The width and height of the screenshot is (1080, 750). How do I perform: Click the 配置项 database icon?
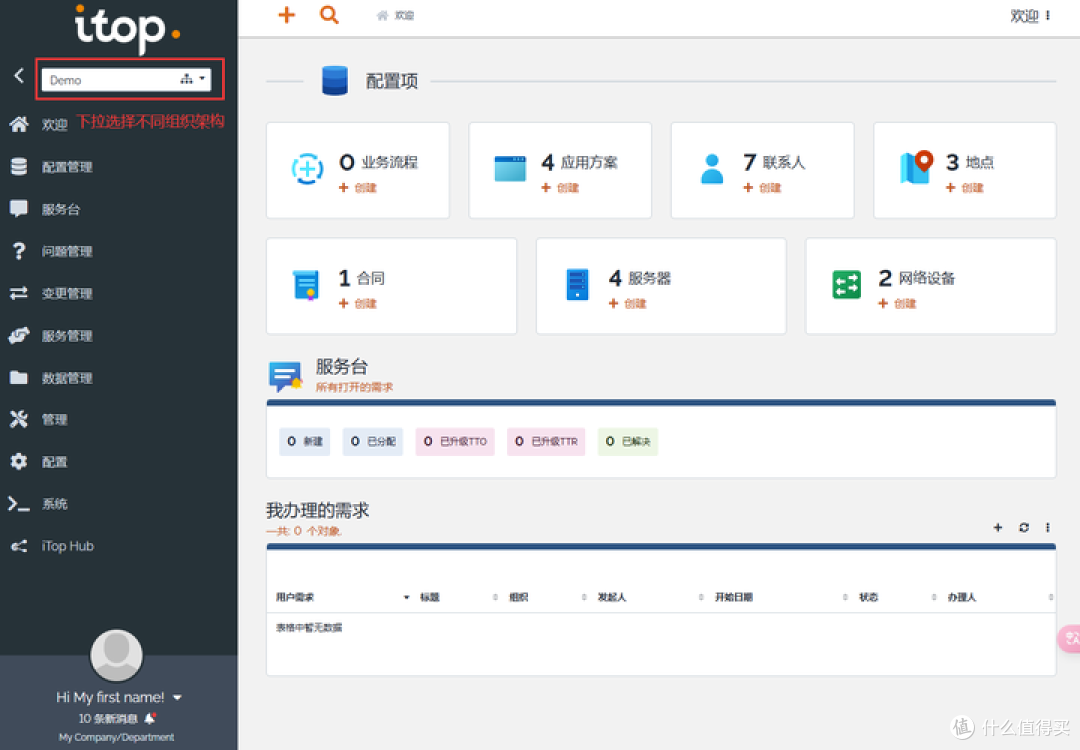335,81
